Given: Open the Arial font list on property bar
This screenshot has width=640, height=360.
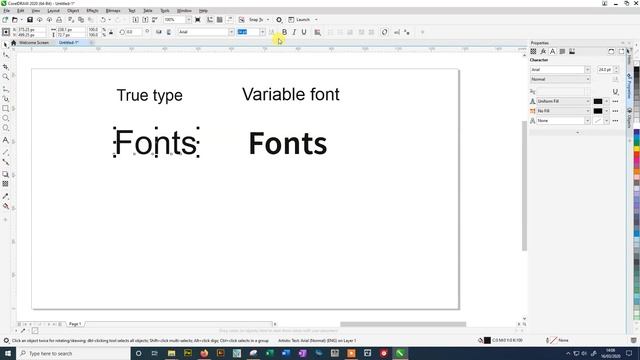Looking at the screenshot, I should point(231,32).
